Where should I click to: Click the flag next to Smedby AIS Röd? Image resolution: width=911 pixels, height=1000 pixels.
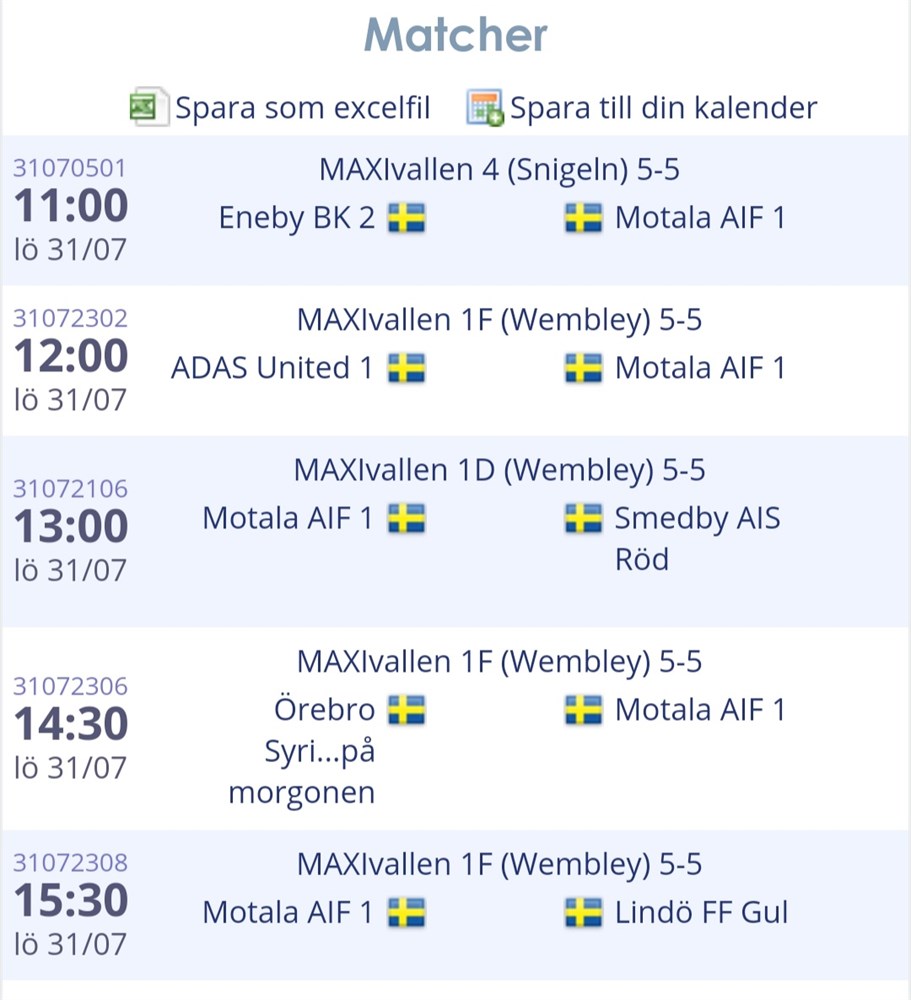click(583, 518)
